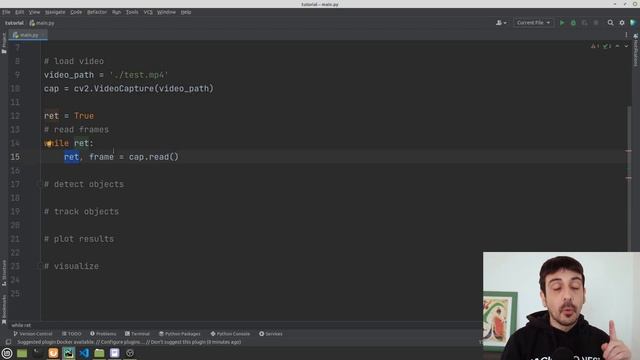The image size is (640, 360).
Task: Open the green desktop folder in taskbar
Action: click(22, 353)
